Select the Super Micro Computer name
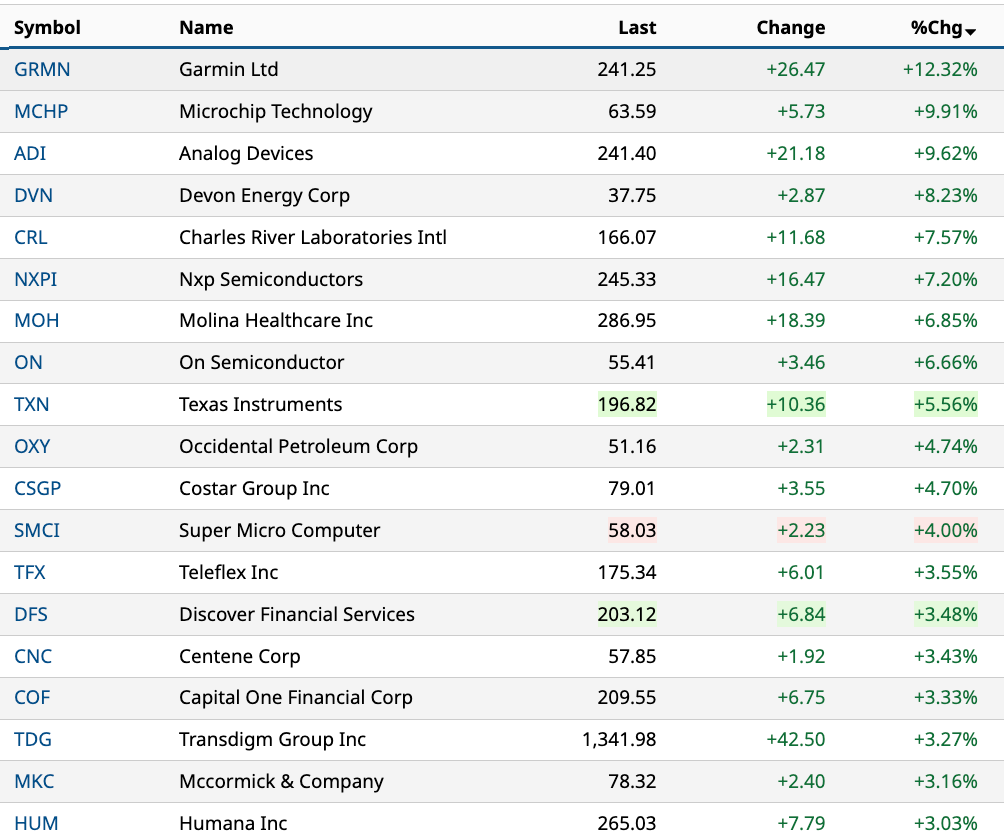The width and height of the screenshot is (1004, 840). pos(279,530)
